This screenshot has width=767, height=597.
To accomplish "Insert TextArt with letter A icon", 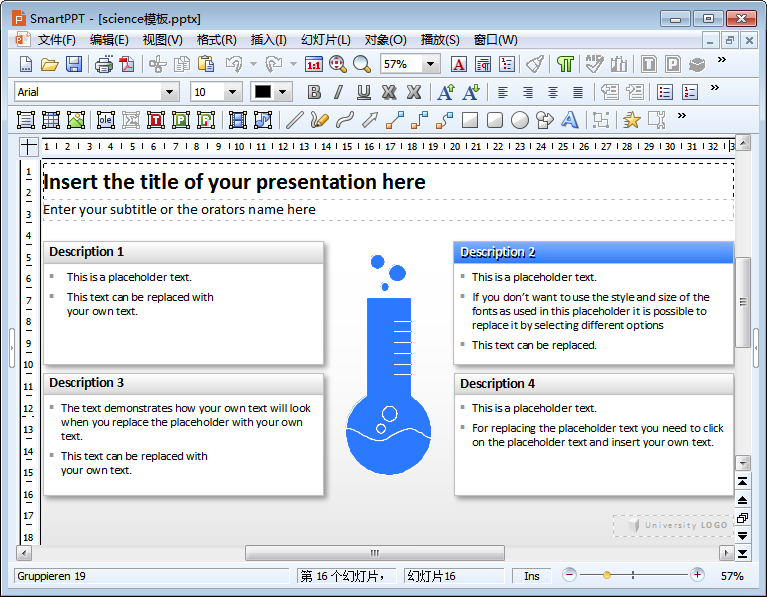I will click(569, 120).
